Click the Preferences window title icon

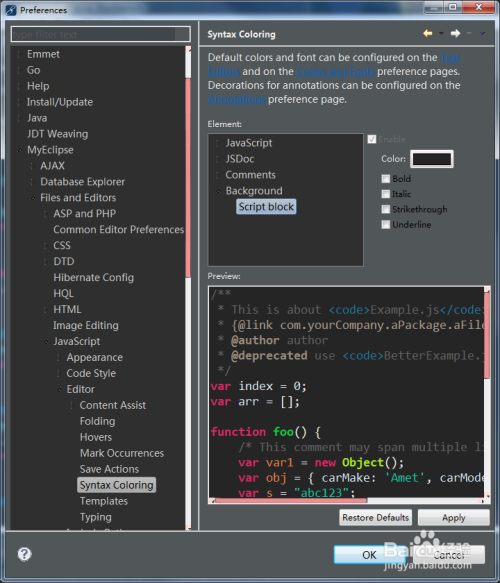(11, 10)
